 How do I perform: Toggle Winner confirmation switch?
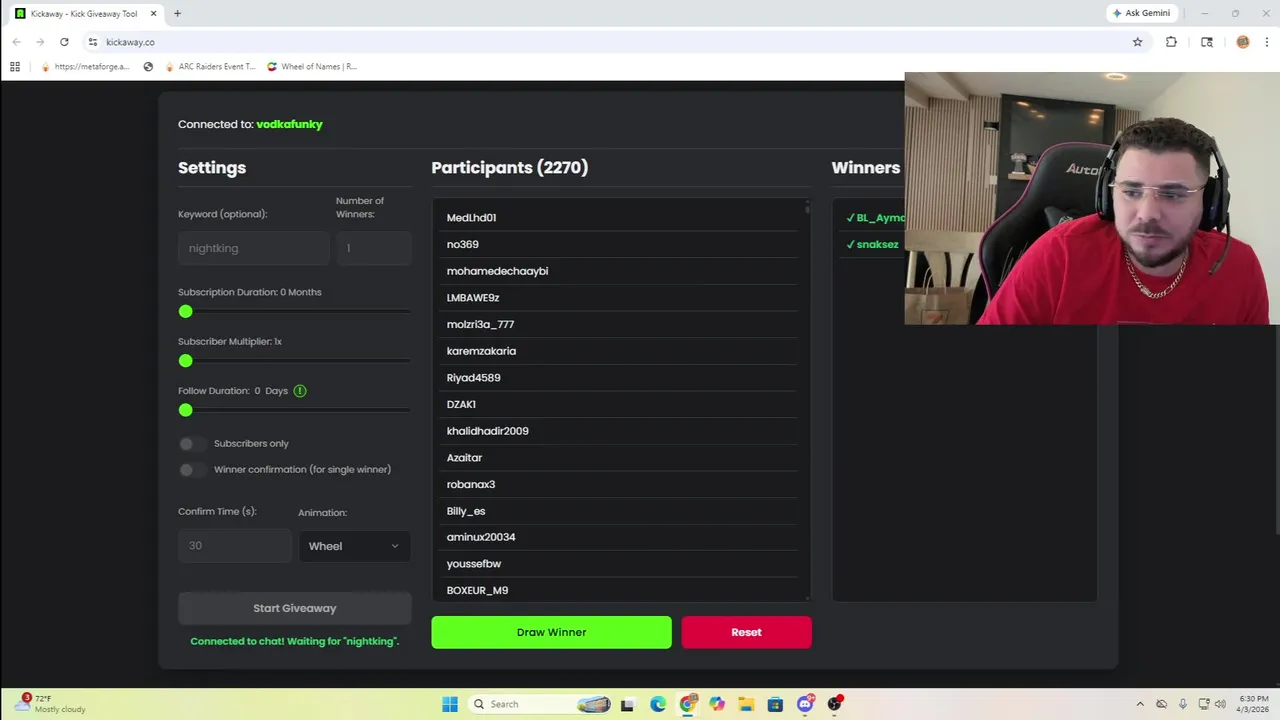(192, 470)
